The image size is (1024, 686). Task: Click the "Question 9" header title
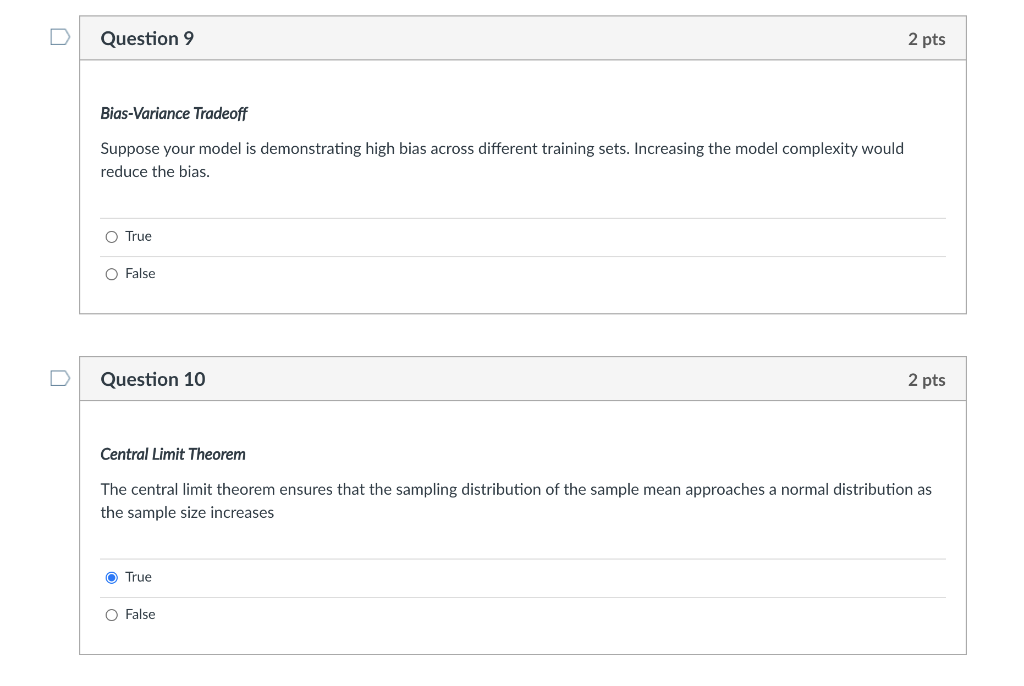click(x=147, y=39)
